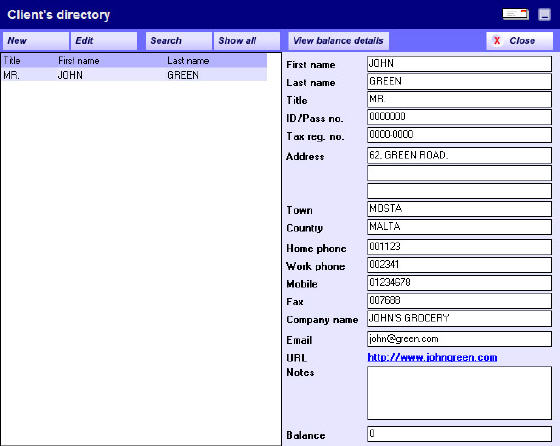
Task: Click the Home phone field 001123
Action: pyautogui.click(x=459, y=247)
